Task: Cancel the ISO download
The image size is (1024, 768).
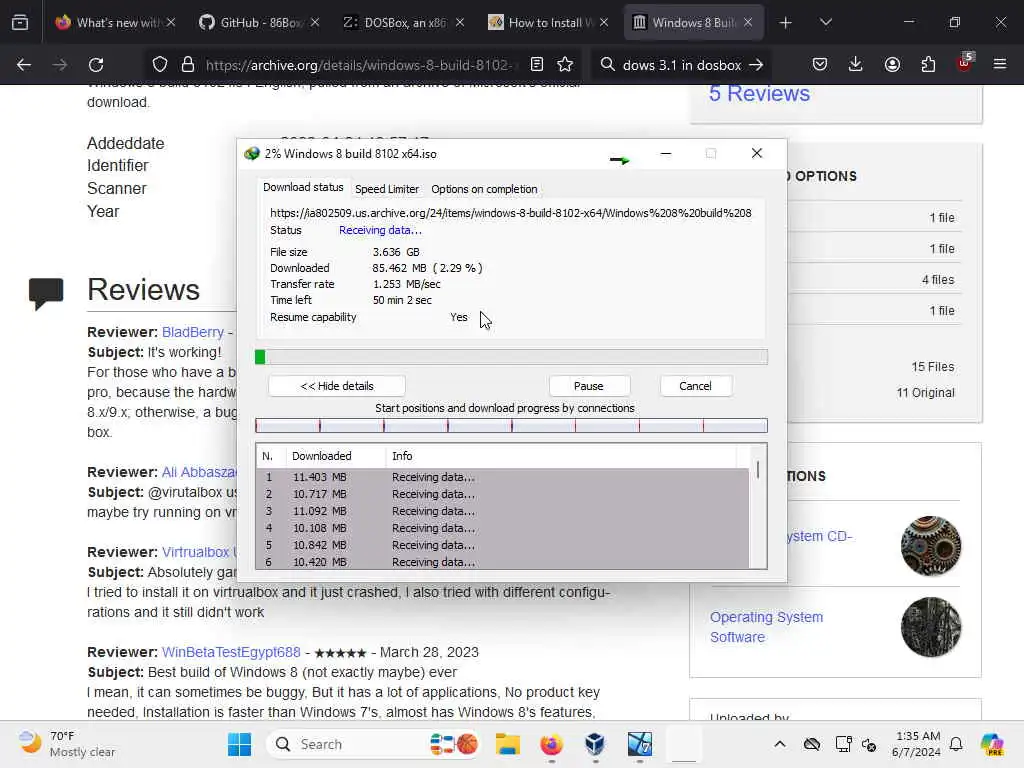Action: click(x=696, y=386)
